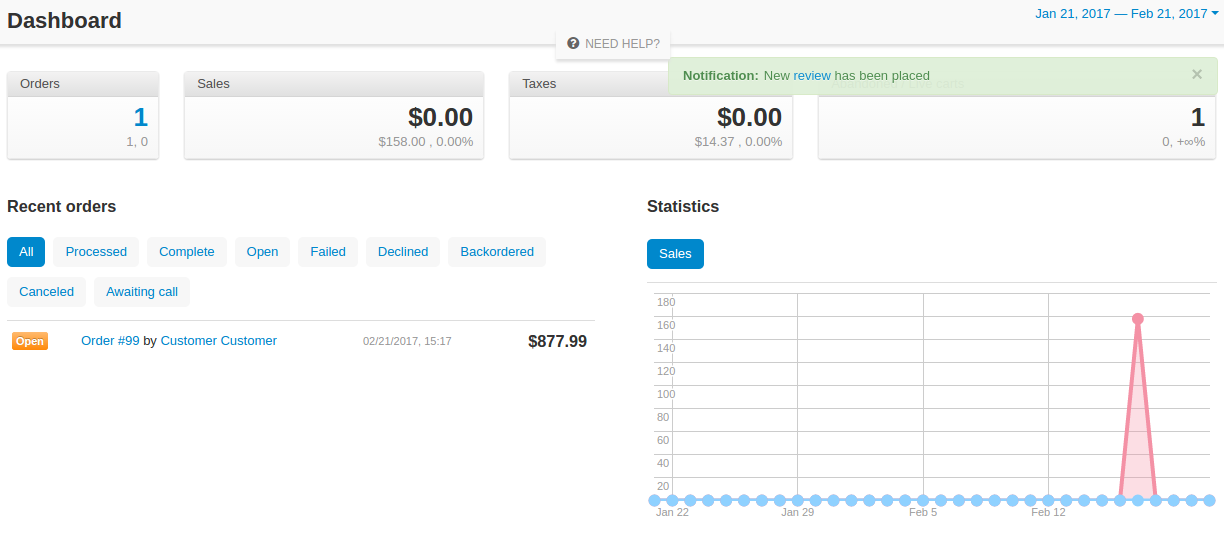The width and height of the screenshot is (1224, 533).
Task: Click the Orders count 1
Action: [x=140, y=117]
